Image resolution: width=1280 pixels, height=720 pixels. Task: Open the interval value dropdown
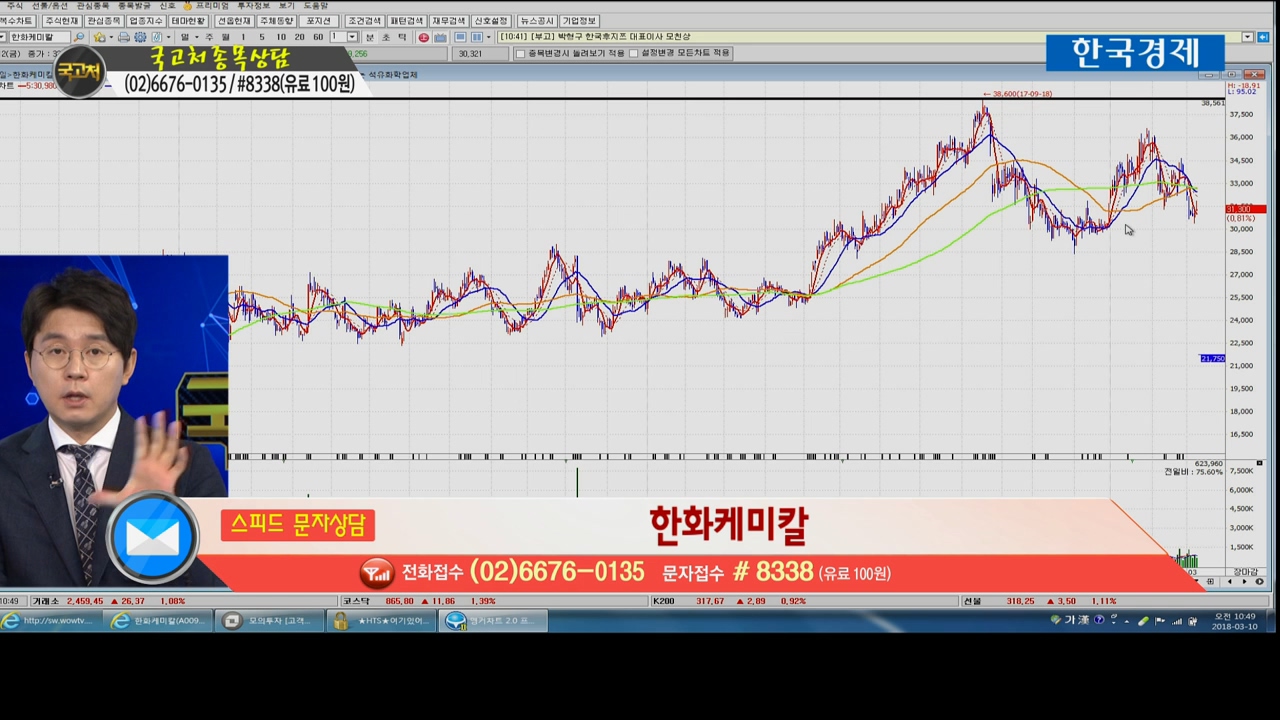click(x=352, y=37)
